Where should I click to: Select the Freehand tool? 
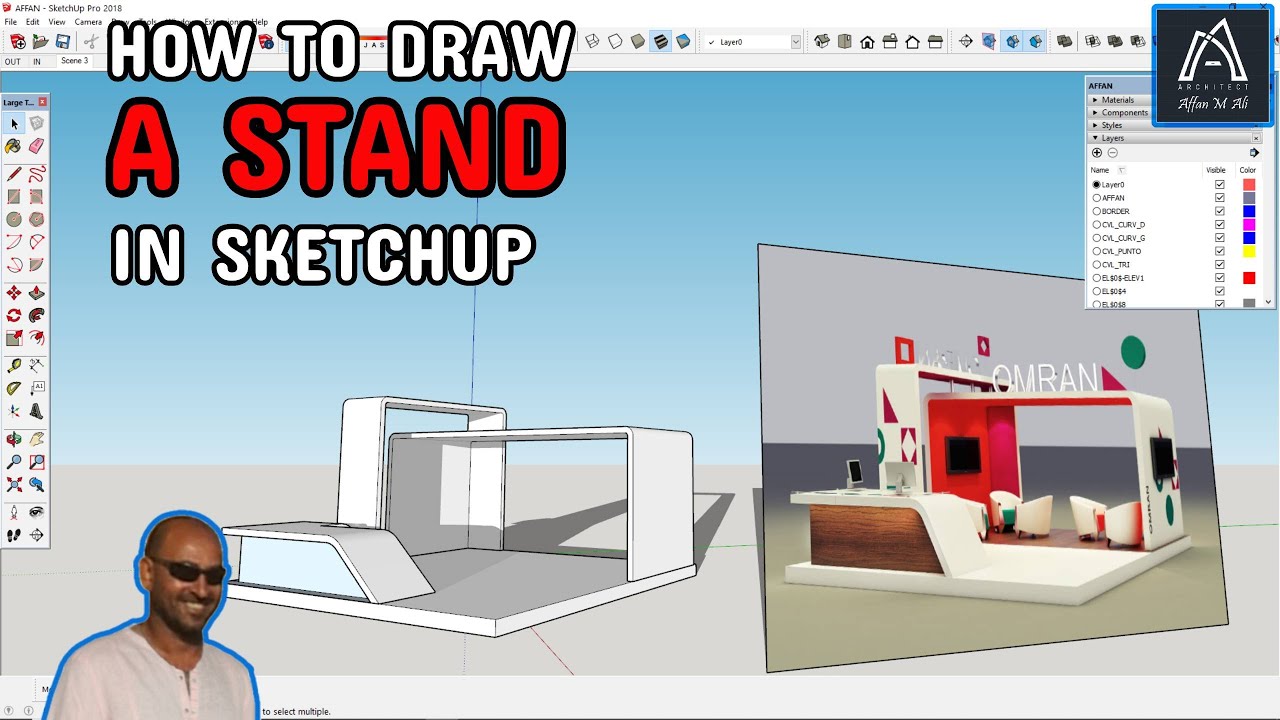pos(37,174)
